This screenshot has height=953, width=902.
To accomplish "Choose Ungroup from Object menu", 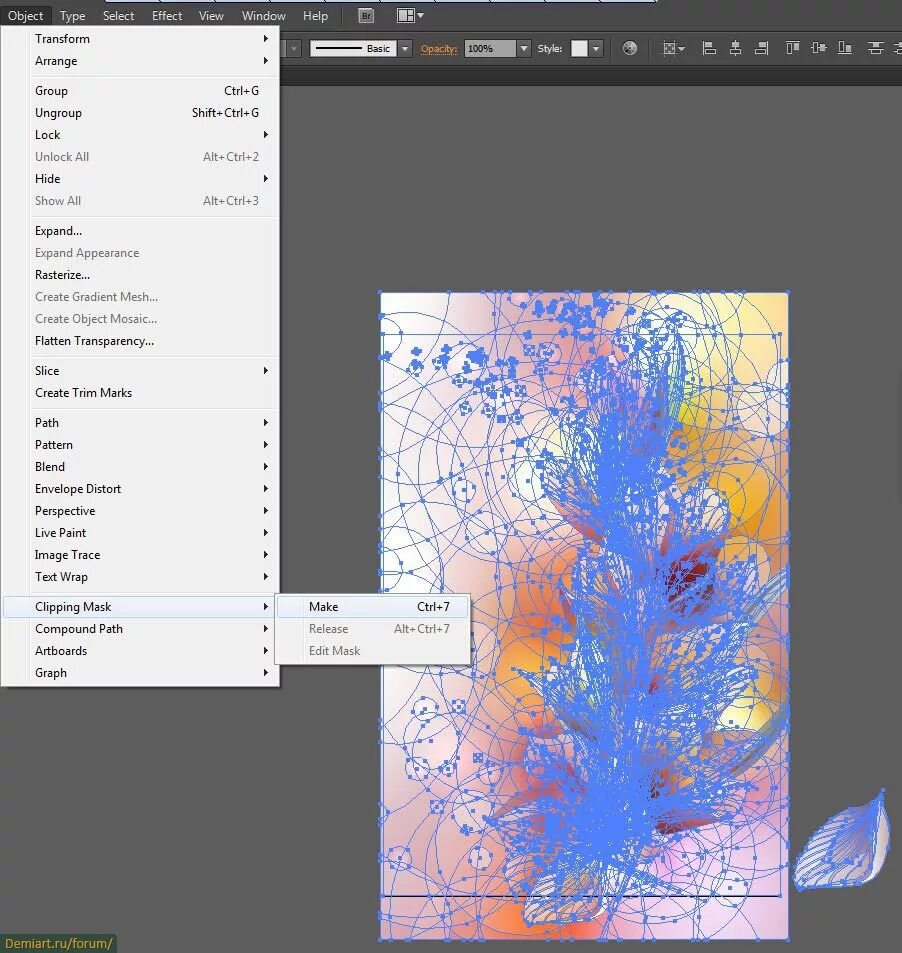I will coord(152,113).
